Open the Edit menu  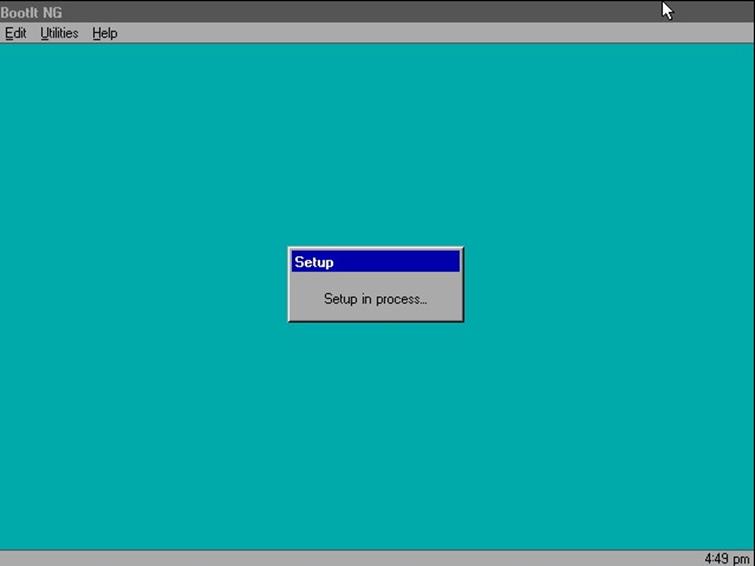click(x=15, y=33)
